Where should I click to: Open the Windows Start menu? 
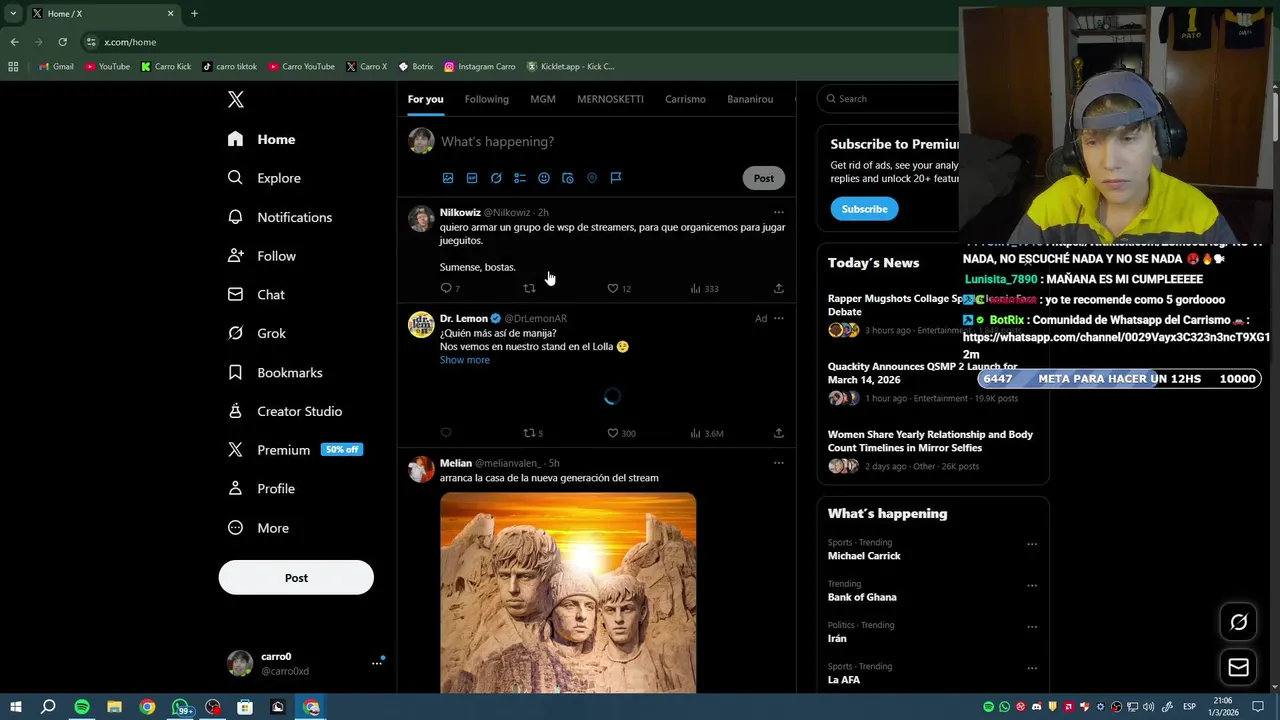click(x=16, y=707)
